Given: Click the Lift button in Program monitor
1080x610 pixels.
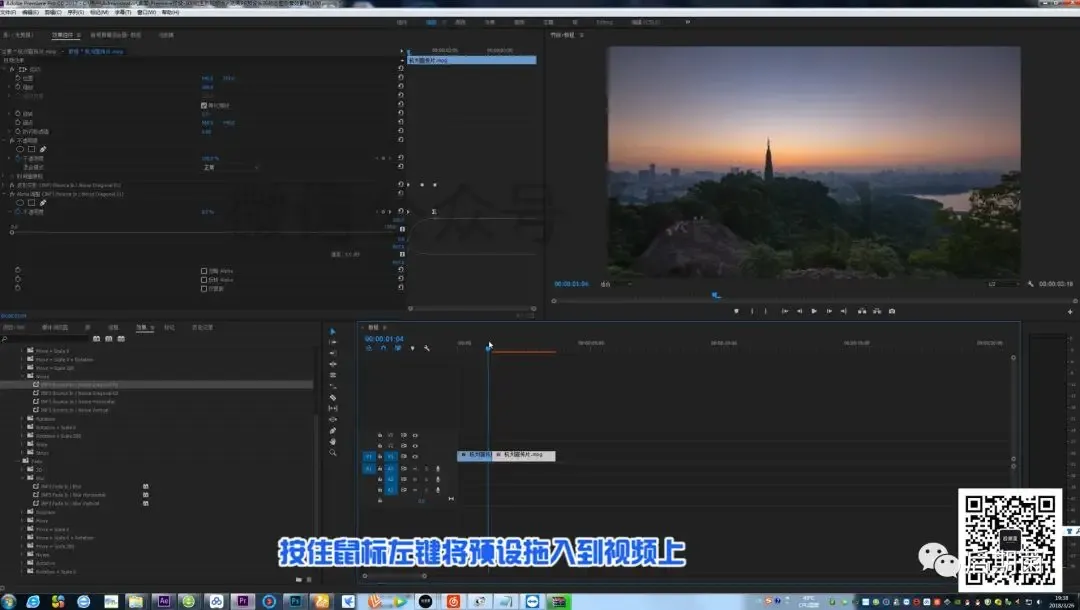Looking at the screenshot, I should (x=862, y=311).
